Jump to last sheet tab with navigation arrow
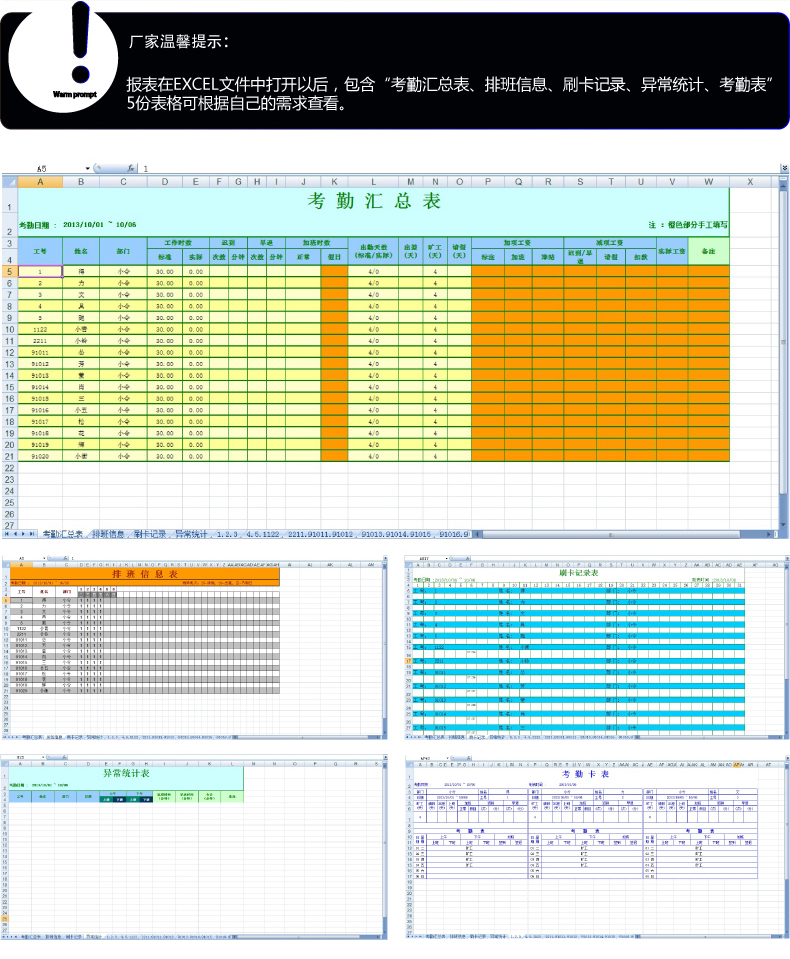 pos(32,534)
